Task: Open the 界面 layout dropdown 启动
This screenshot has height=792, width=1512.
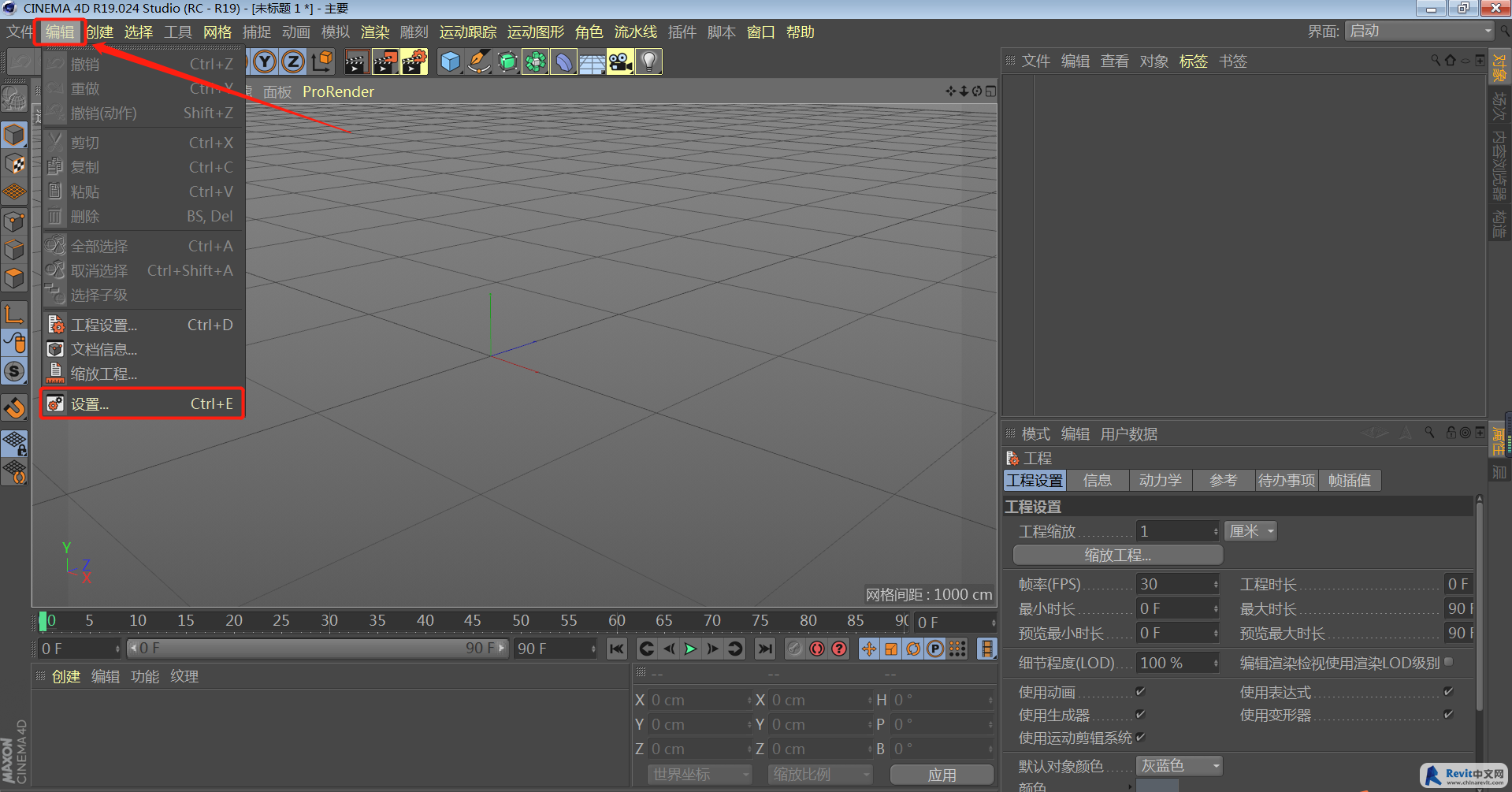Action: point(1420,31)
